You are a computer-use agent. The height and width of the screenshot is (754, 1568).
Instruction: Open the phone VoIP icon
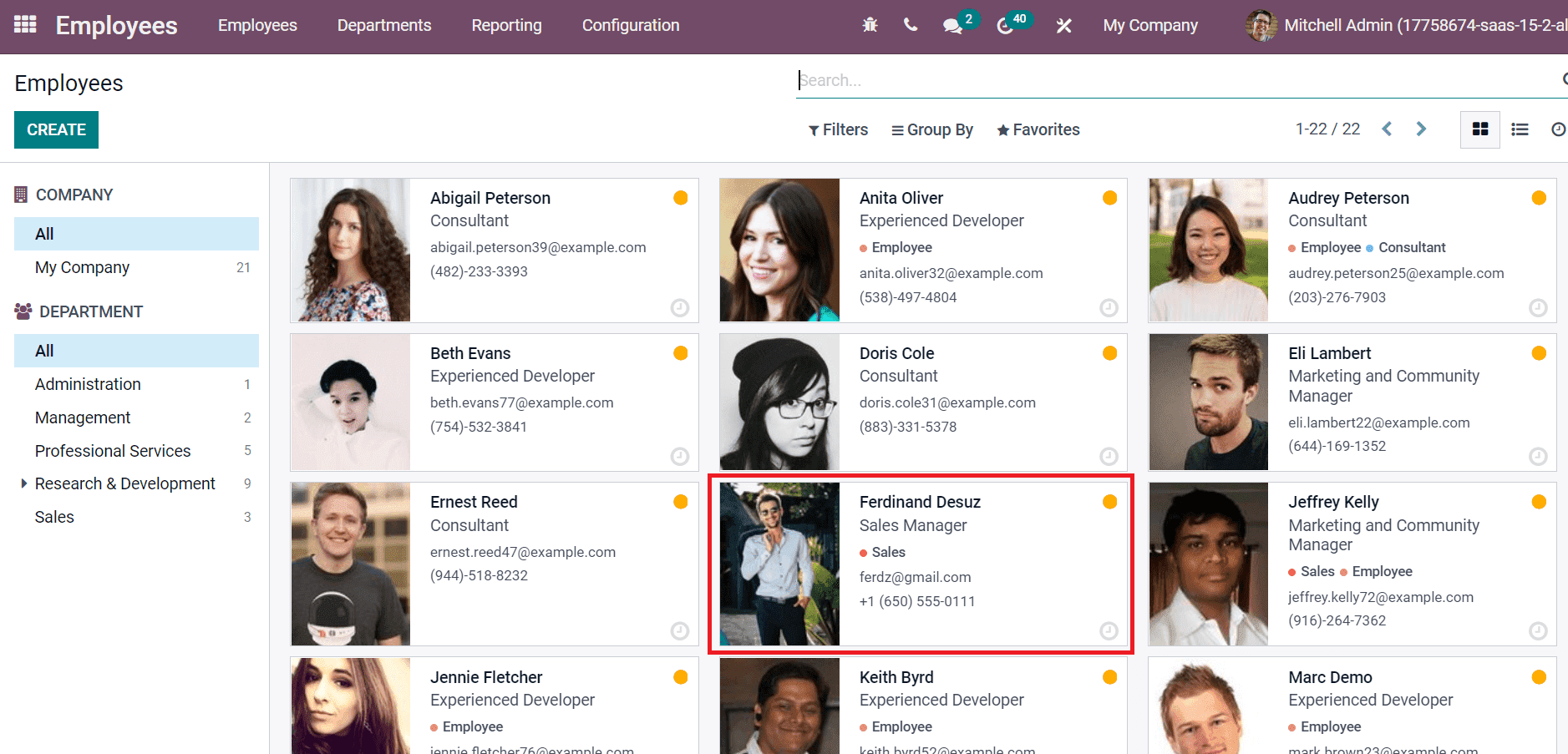(911, 25)
